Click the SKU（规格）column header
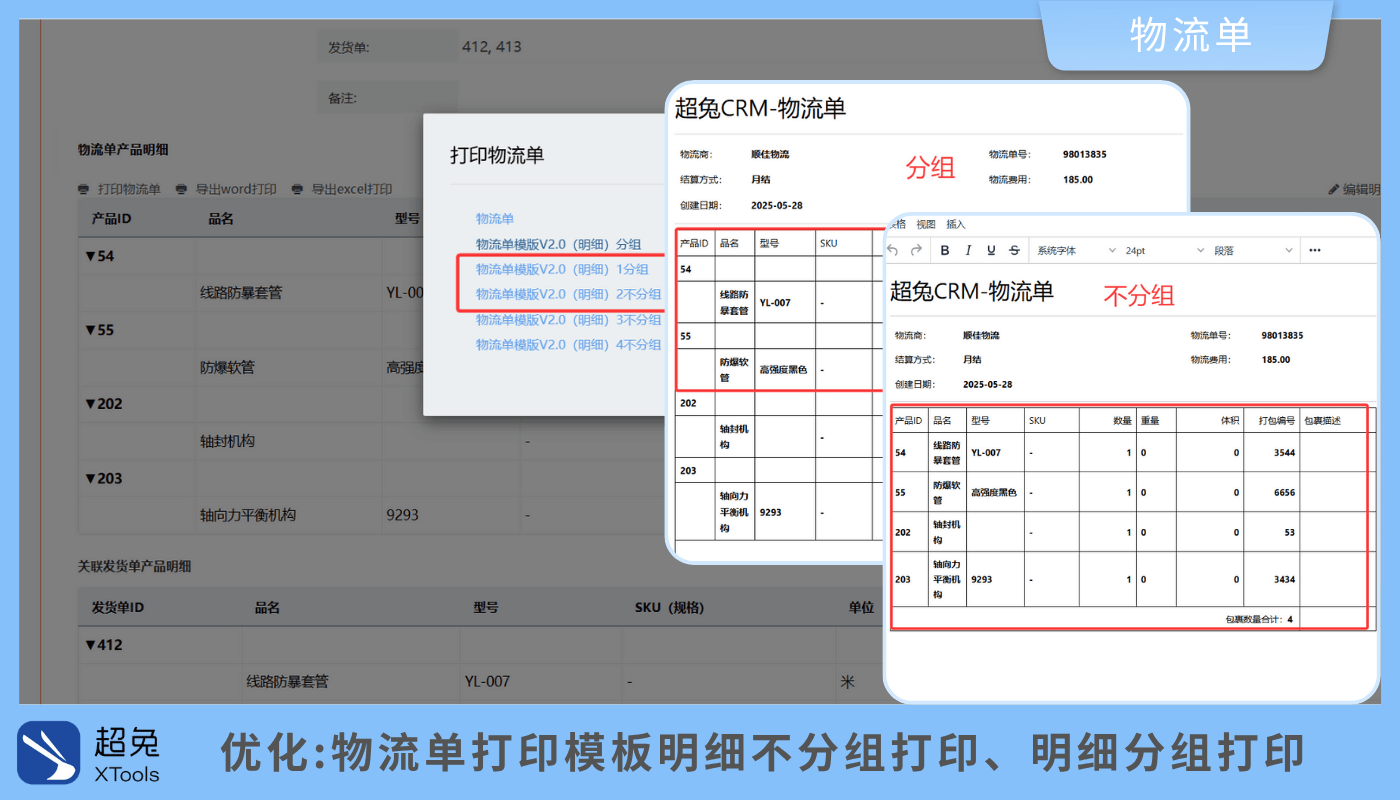The width and height of the screenshot is (1400, 800). tap(669, 608)
